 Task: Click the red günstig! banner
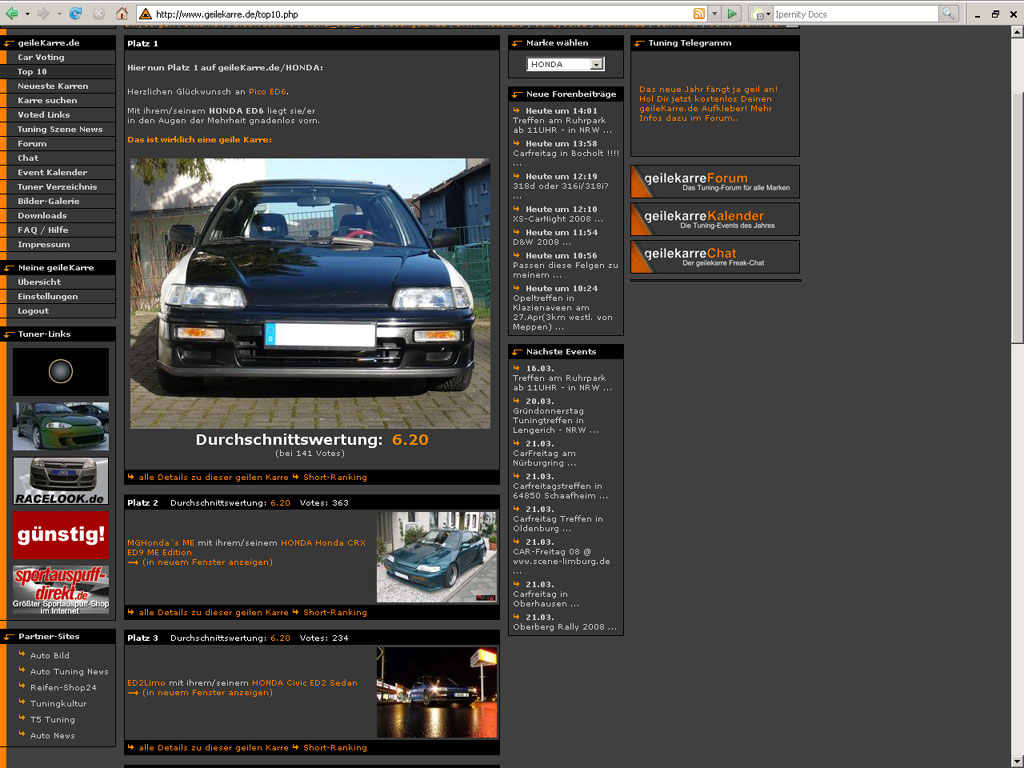pos(61,536)
